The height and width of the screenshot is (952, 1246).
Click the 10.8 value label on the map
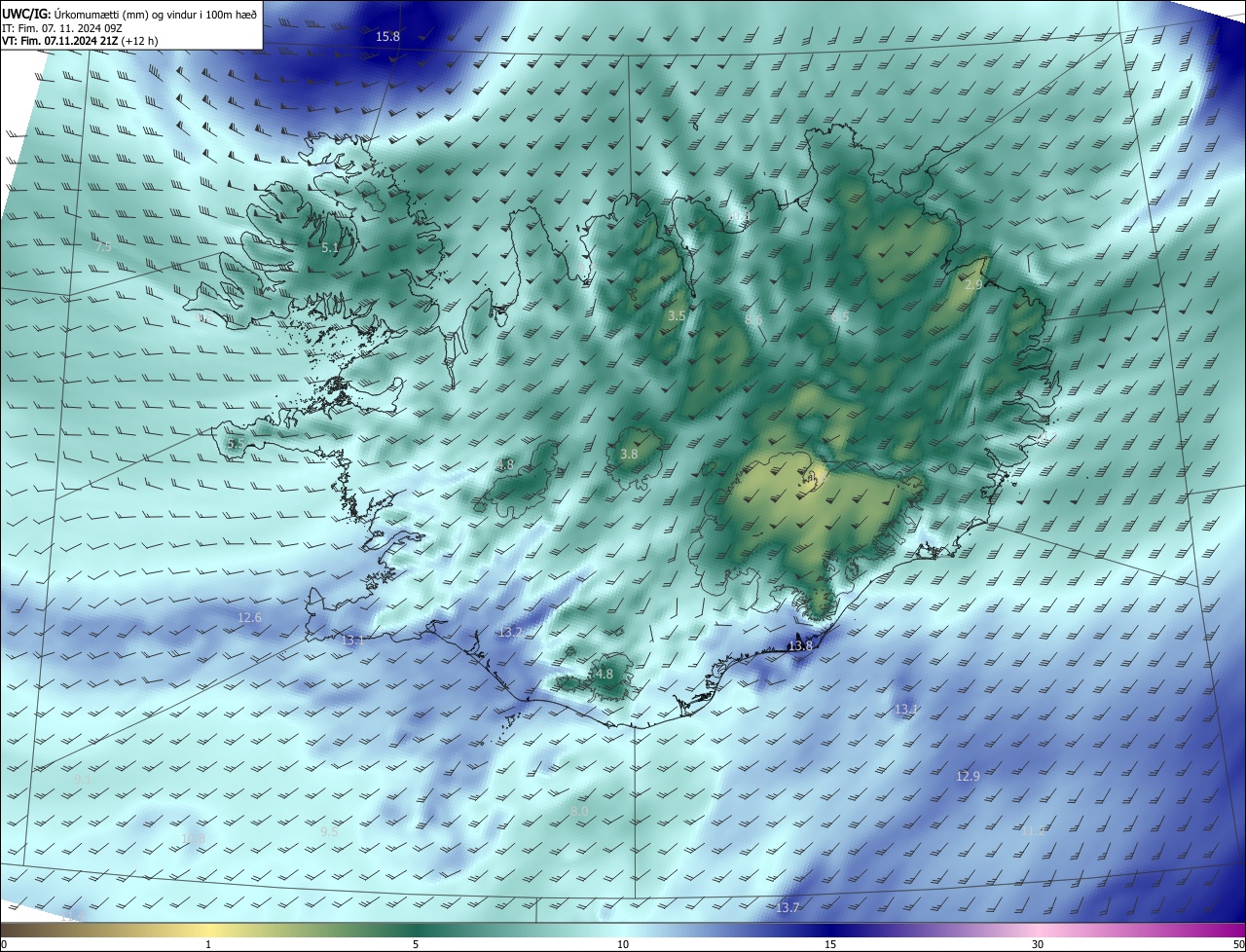click(x=194, y=838)
